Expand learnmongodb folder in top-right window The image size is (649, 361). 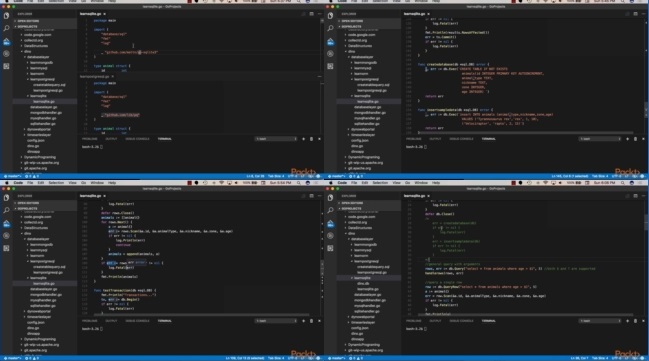pos(365,63)
